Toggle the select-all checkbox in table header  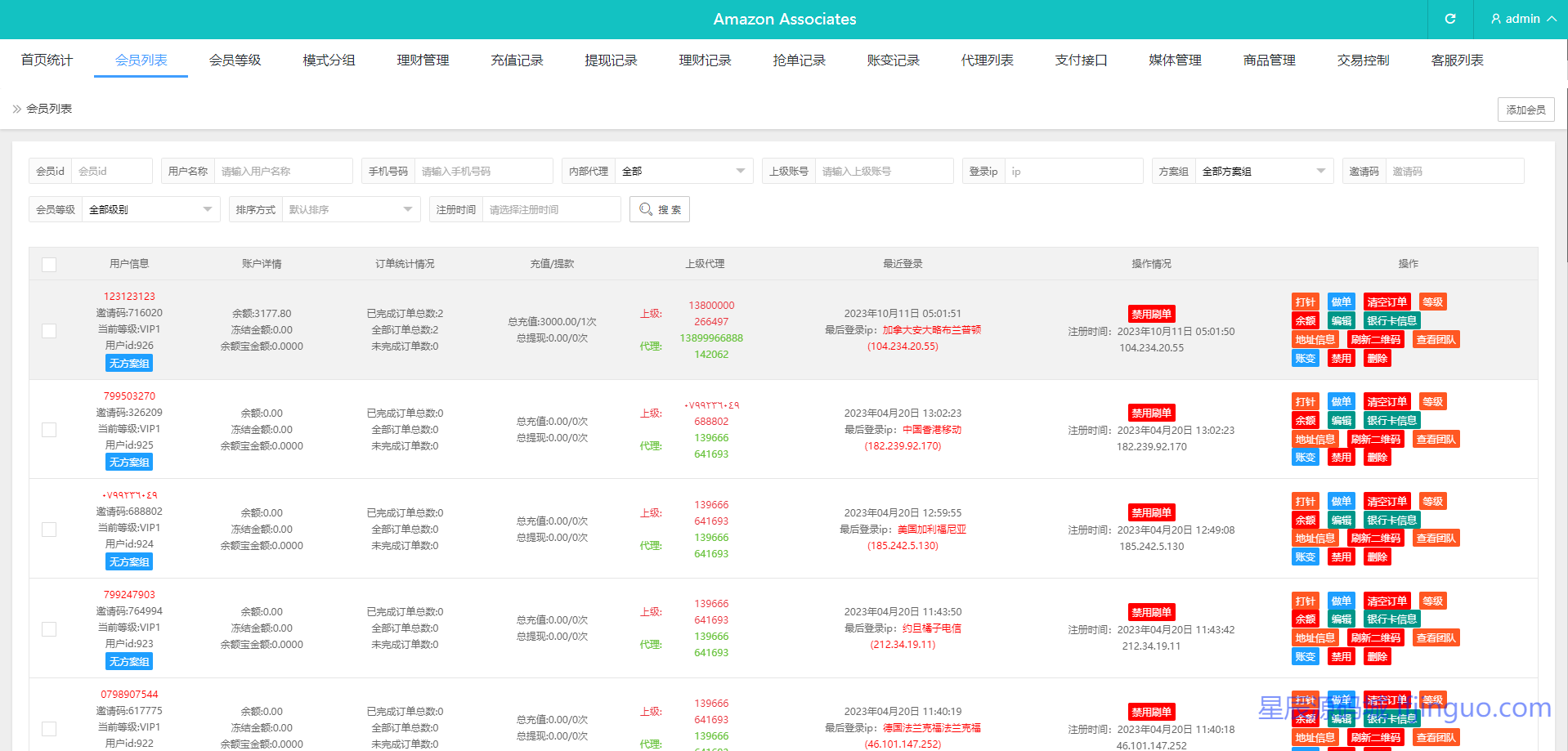coord(49,265)
